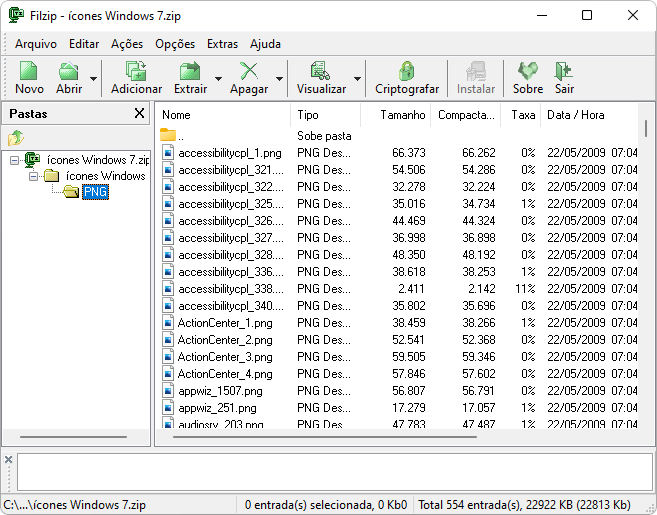This screenshot has width=657, height=515.
Task: Open the Visualizar dropdown arrow
Action: click(357, 78)
